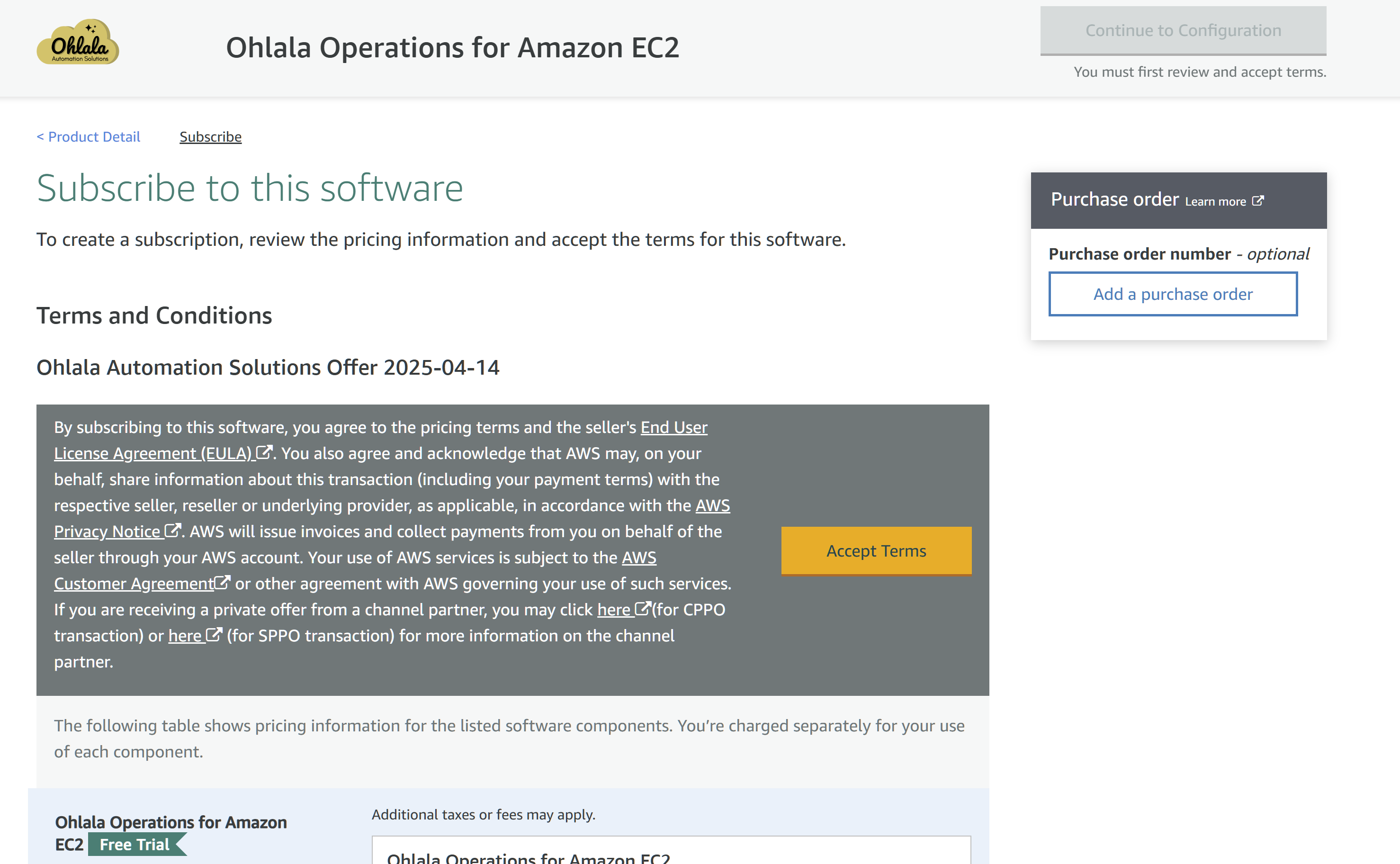Screen dimensions: 1400x864
Task: Click the 'here' link for CPPO transaction
Action: [613, 609]
